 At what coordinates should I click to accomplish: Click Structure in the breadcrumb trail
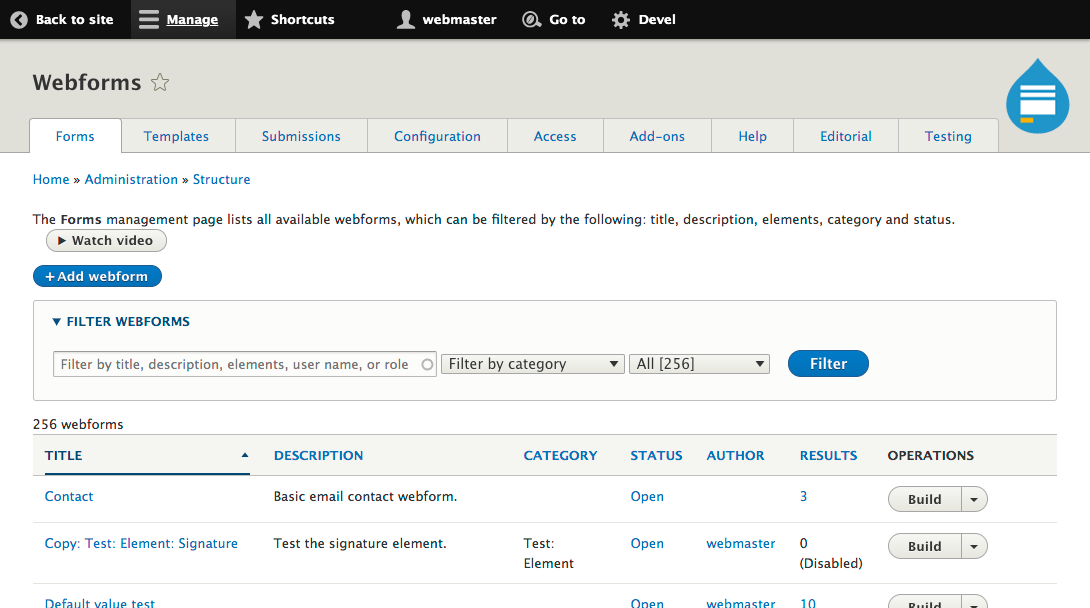click(221, 179)
